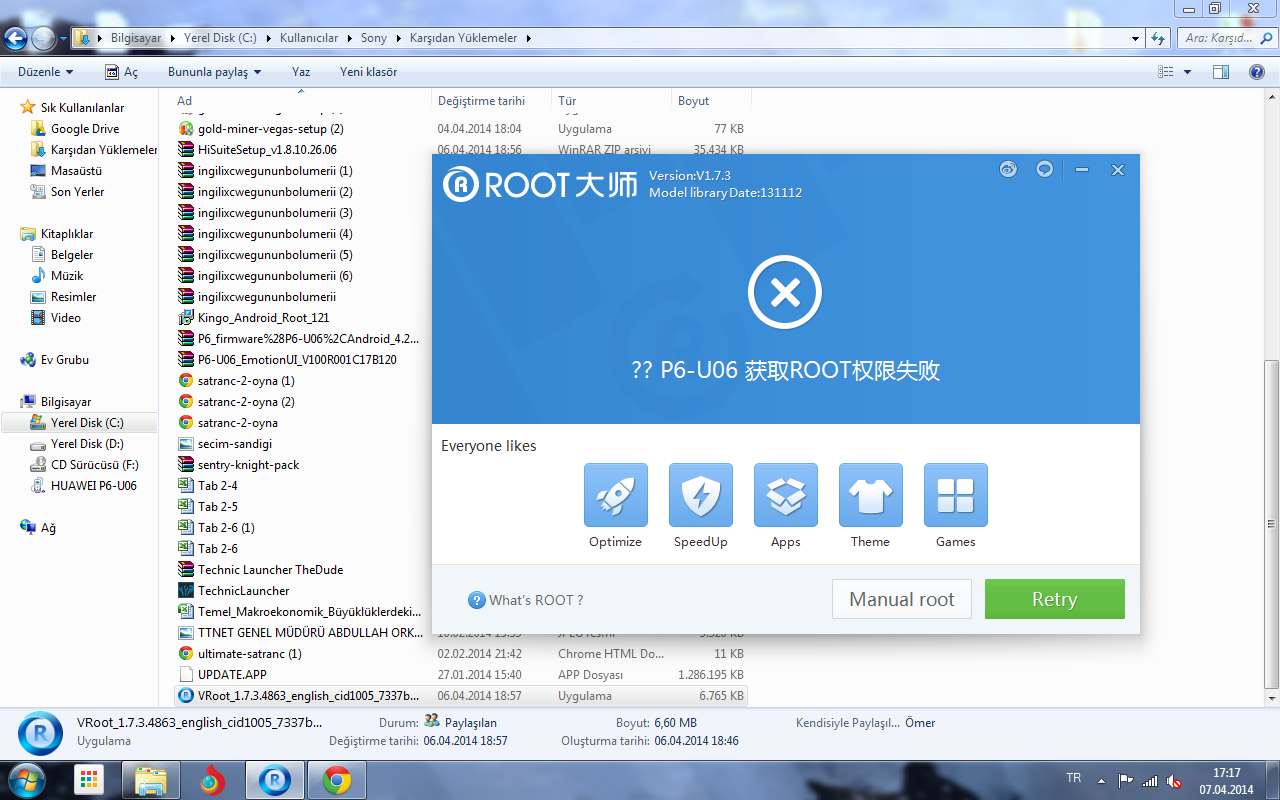Image resolution: width=1280 pixels, height=800 pixels.
Task: Click the Yaz toolbar item
Action: [301, 72]
